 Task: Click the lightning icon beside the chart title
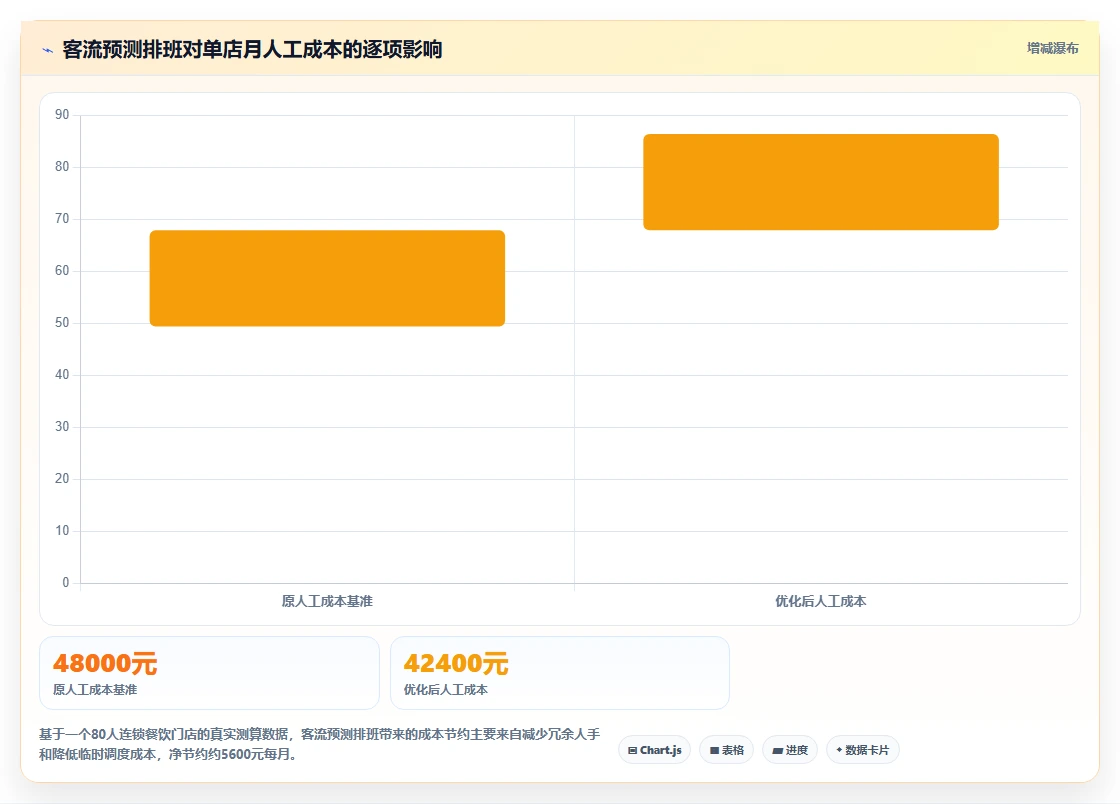pyautogui.click(x=48, y=50)
